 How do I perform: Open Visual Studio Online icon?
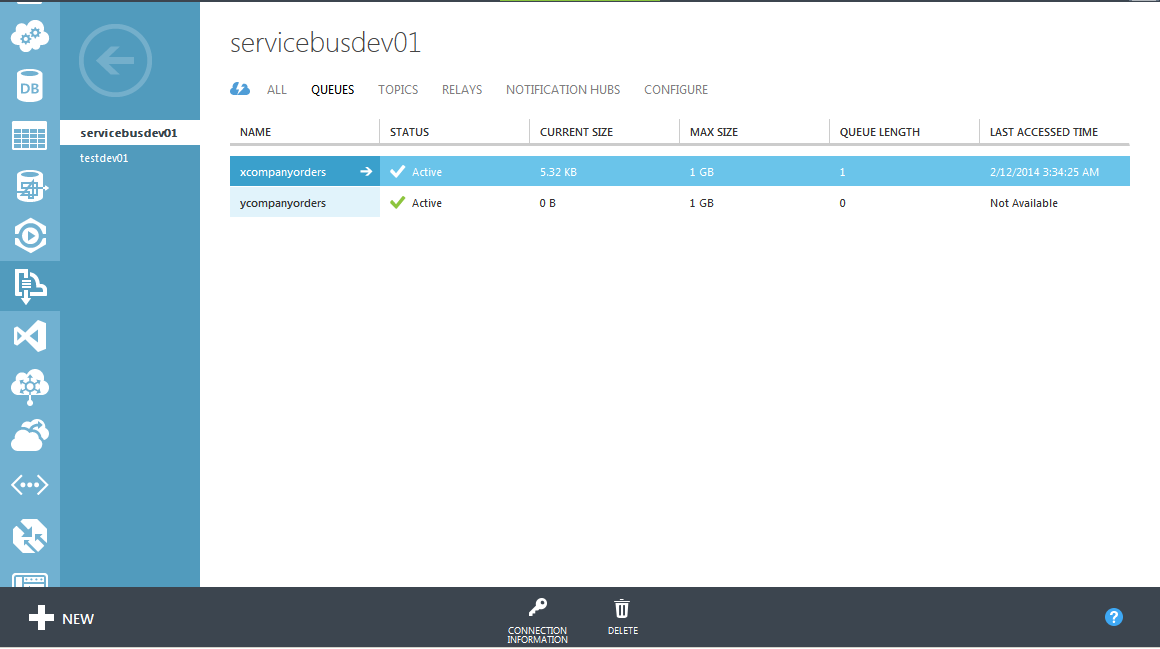coord(30,337)
